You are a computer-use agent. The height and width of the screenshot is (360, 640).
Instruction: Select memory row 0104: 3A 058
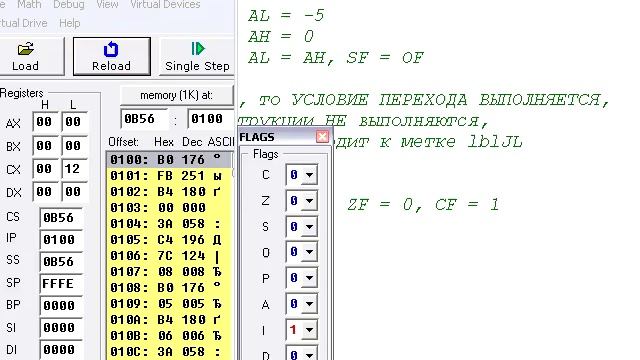pos(169,224)
